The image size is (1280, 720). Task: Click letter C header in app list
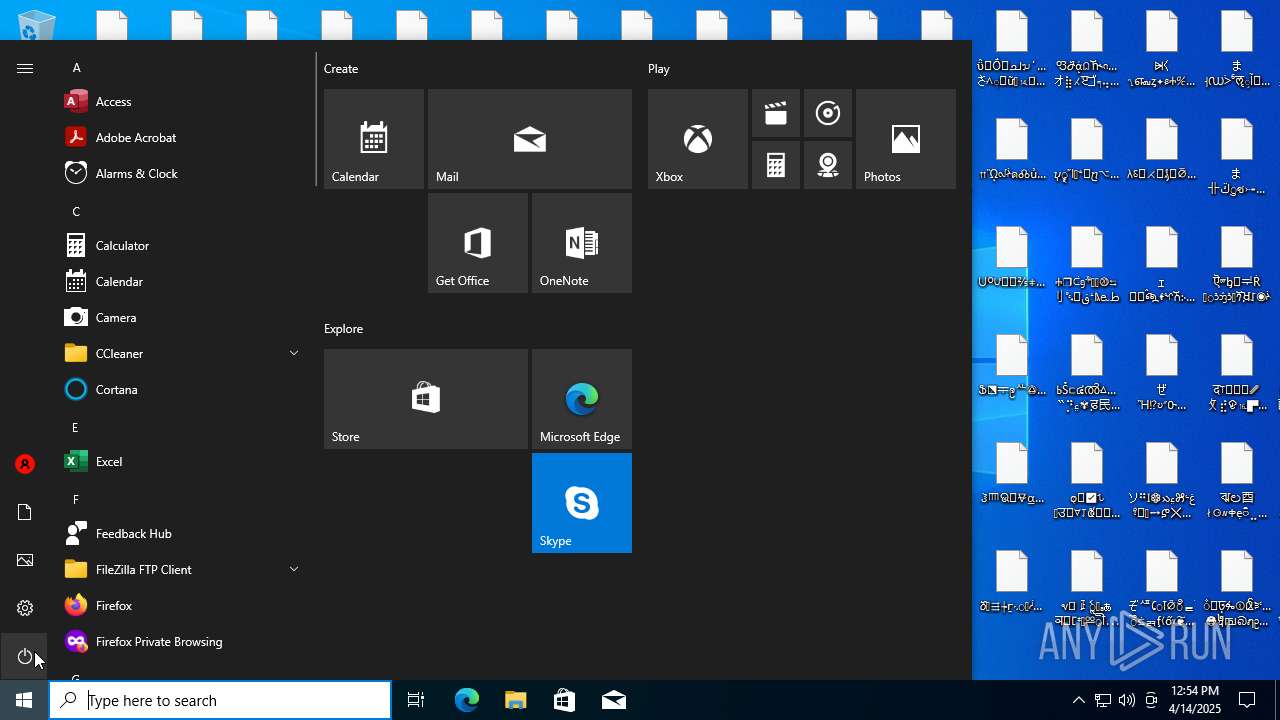pyautogui.click(x=76, y=211)
